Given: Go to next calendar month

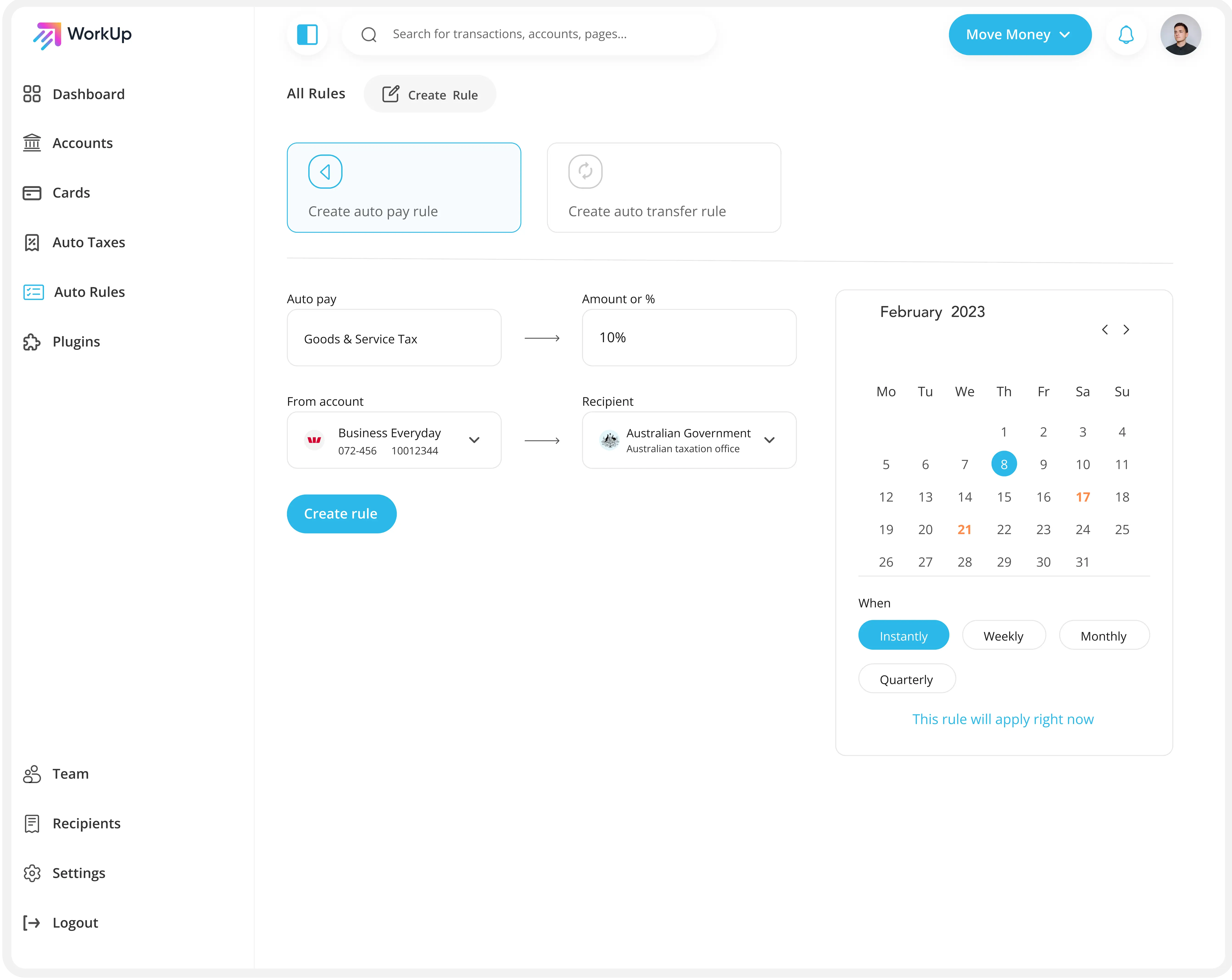Looking at the screenshot, I should click(1126, 329).
